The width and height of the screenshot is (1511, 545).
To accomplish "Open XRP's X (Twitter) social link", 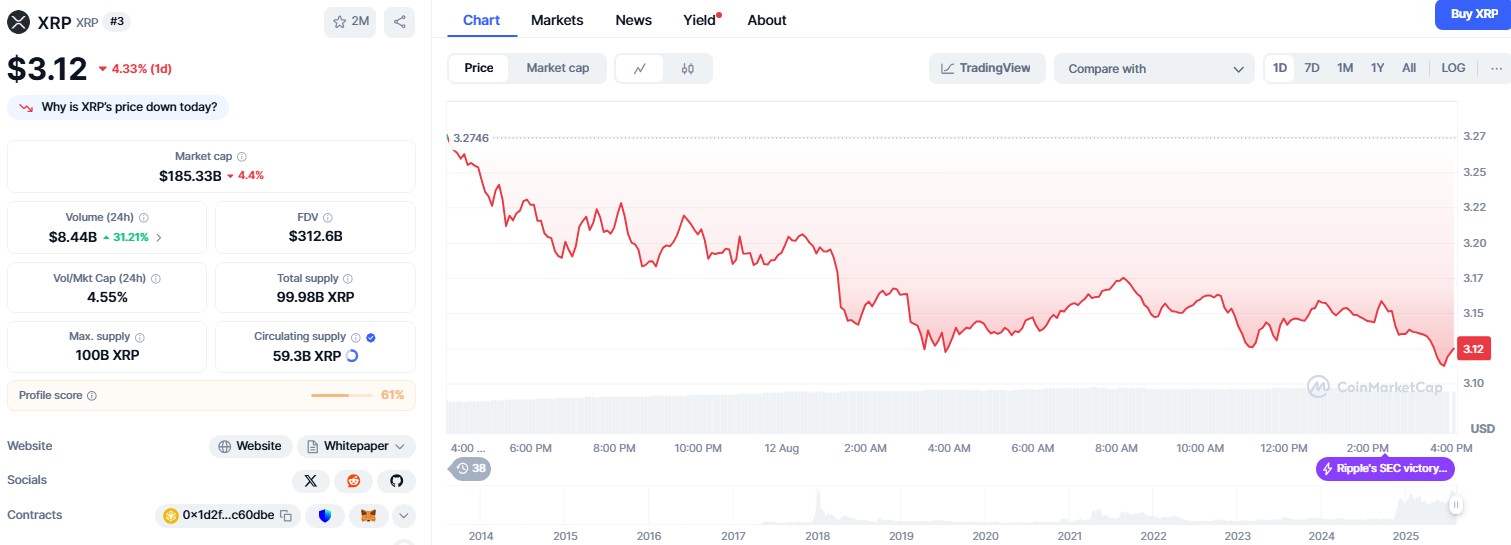I will coord(310,481).
